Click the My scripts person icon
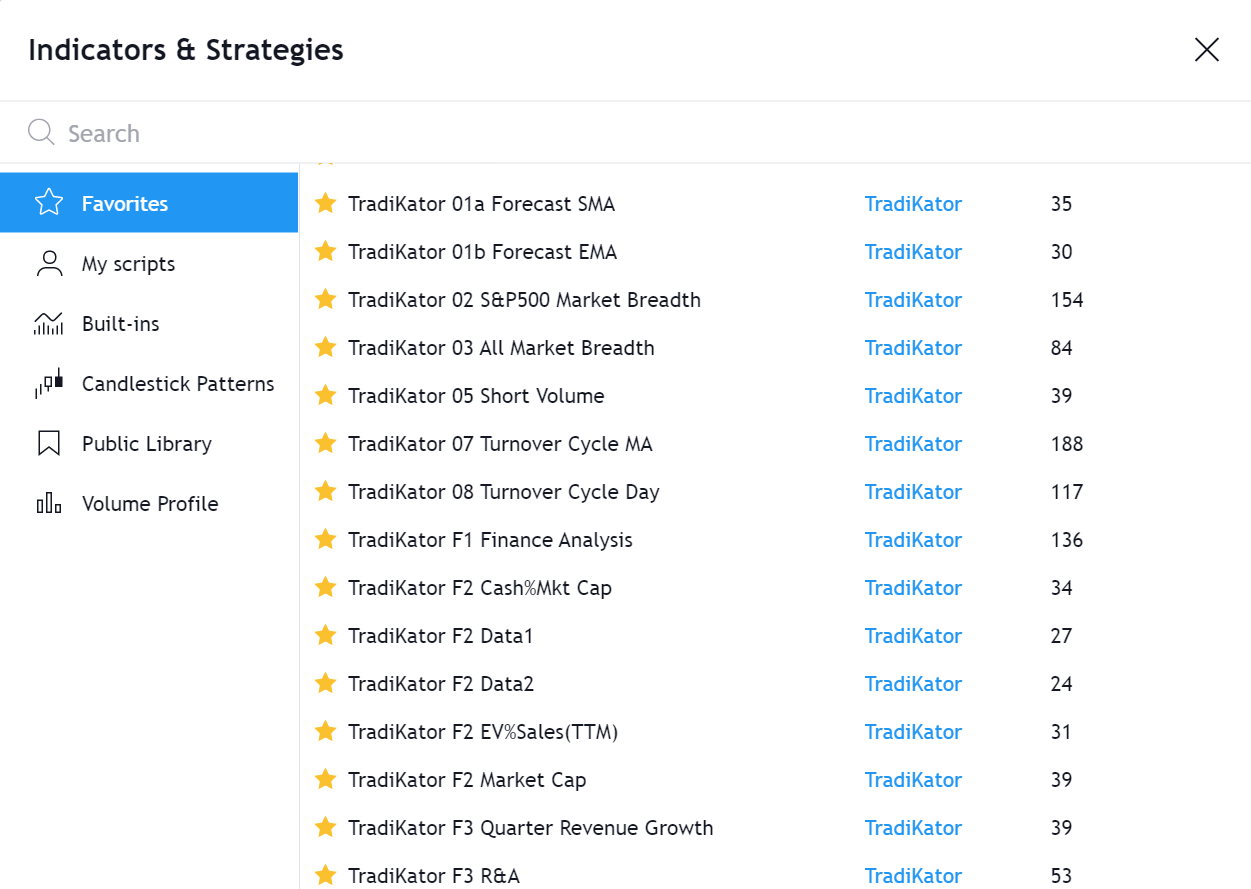This screenshot has width=1251, height=889. click(48, 263)
